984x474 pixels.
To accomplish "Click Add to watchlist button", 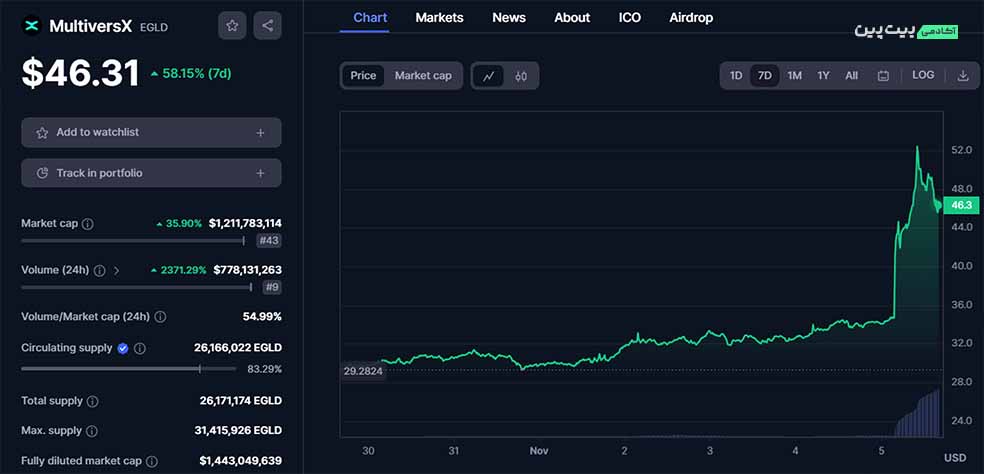I will (x=151, y=132).
